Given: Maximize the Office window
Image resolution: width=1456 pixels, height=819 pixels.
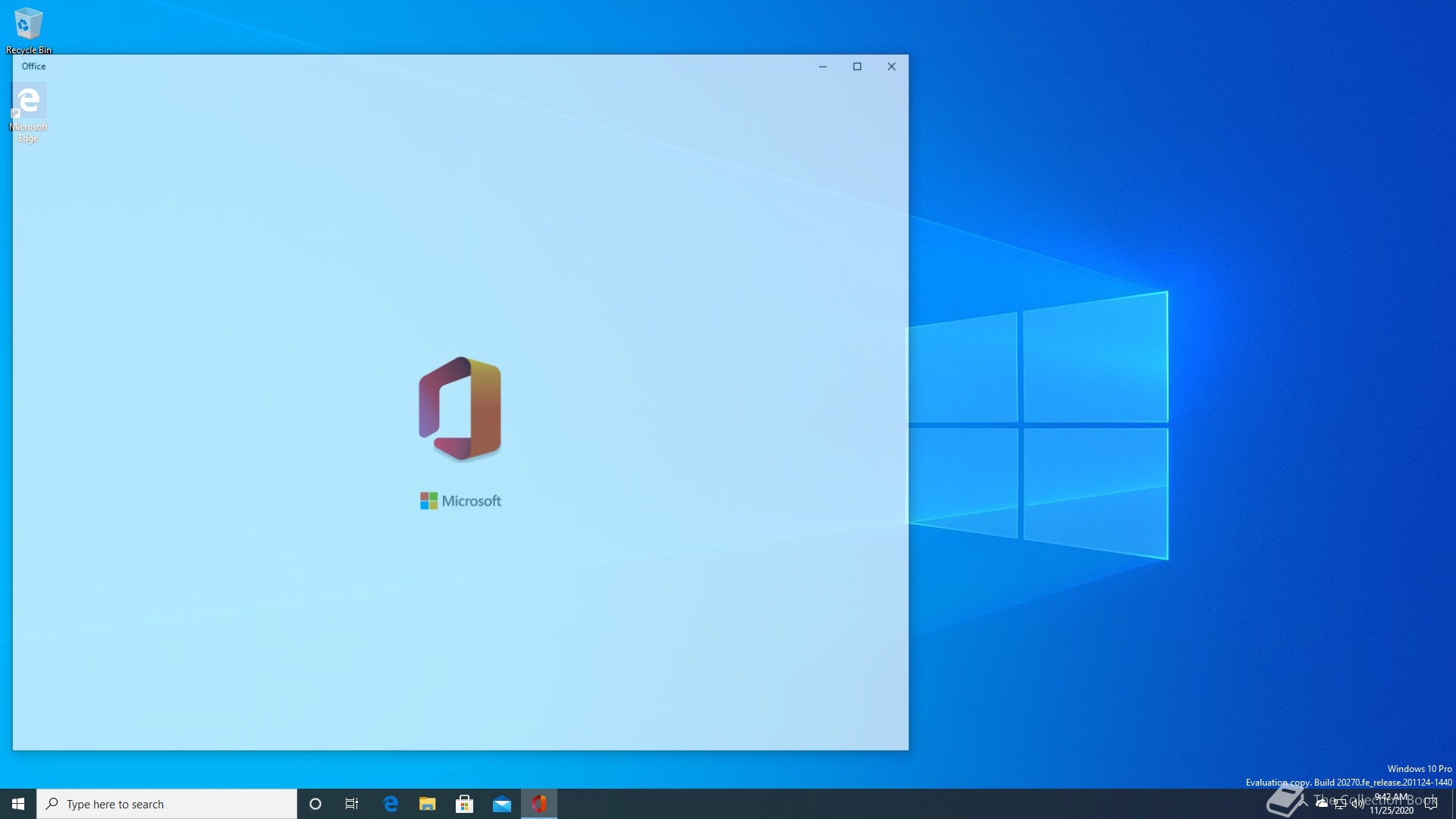Looking at the screenshot, I should pyautogui.click(x=858, y=67).
